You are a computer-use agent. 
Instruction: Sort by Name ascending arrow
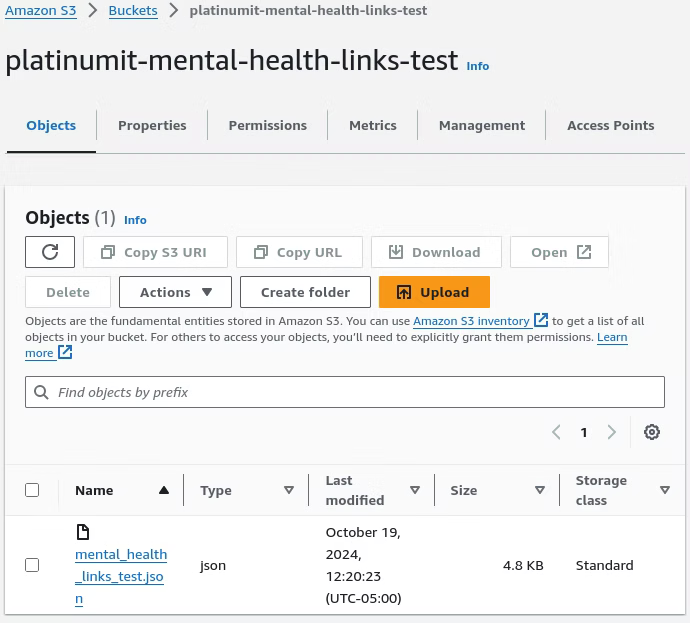pyautogui.click(x=164, y=490)
